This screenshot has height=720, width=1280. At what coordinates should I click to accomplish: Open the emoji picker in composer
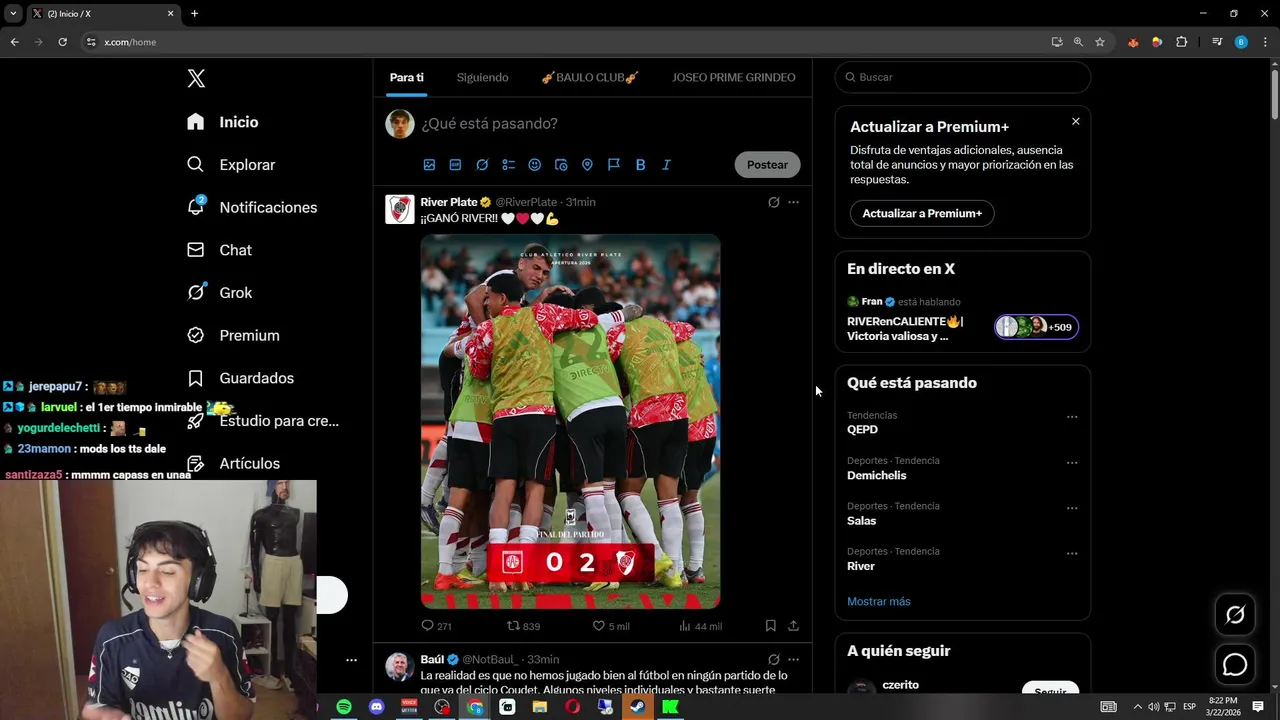pos(534,165)
